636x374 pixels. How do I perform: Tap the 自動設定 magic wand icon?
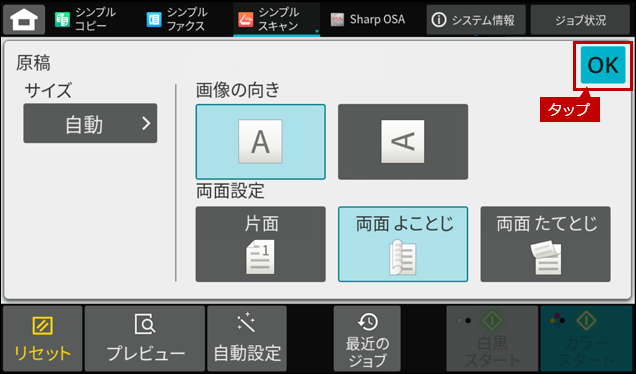coord(247,324)
